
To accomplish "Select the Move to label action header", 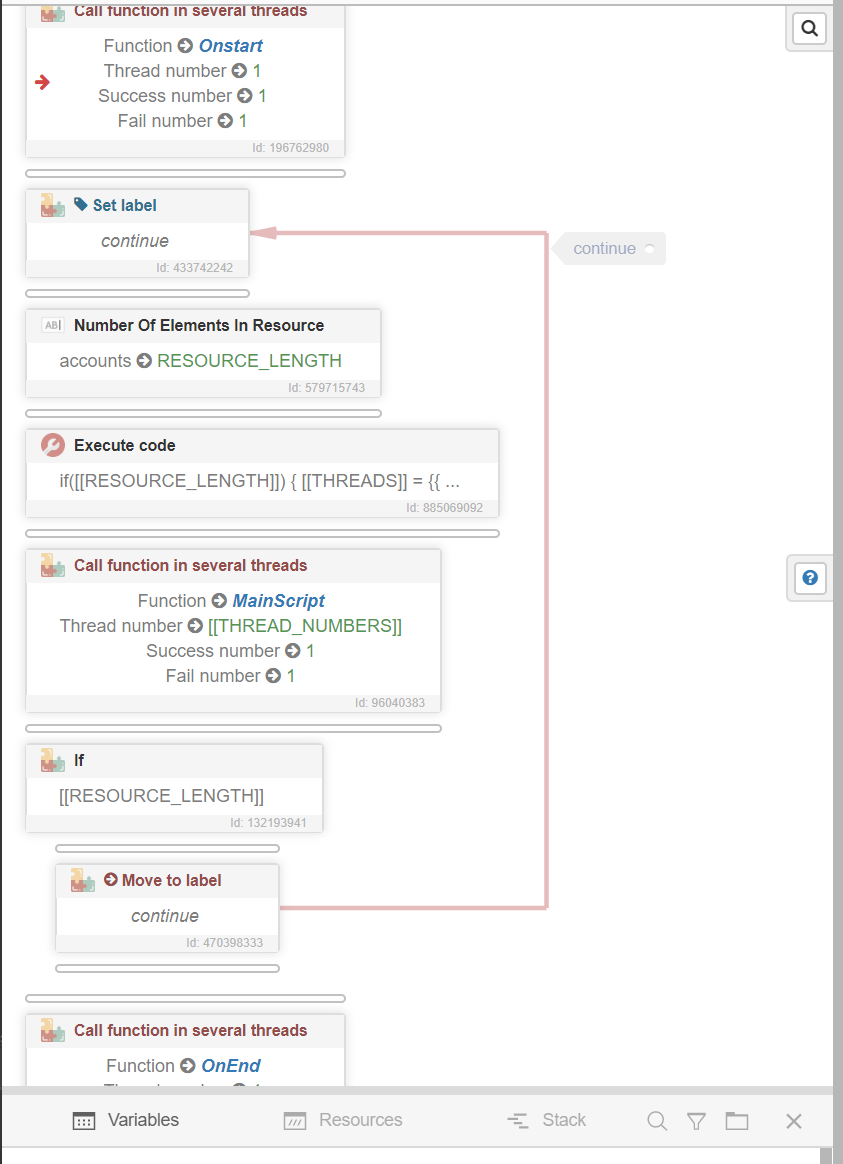I will click(x=171, y=881).
